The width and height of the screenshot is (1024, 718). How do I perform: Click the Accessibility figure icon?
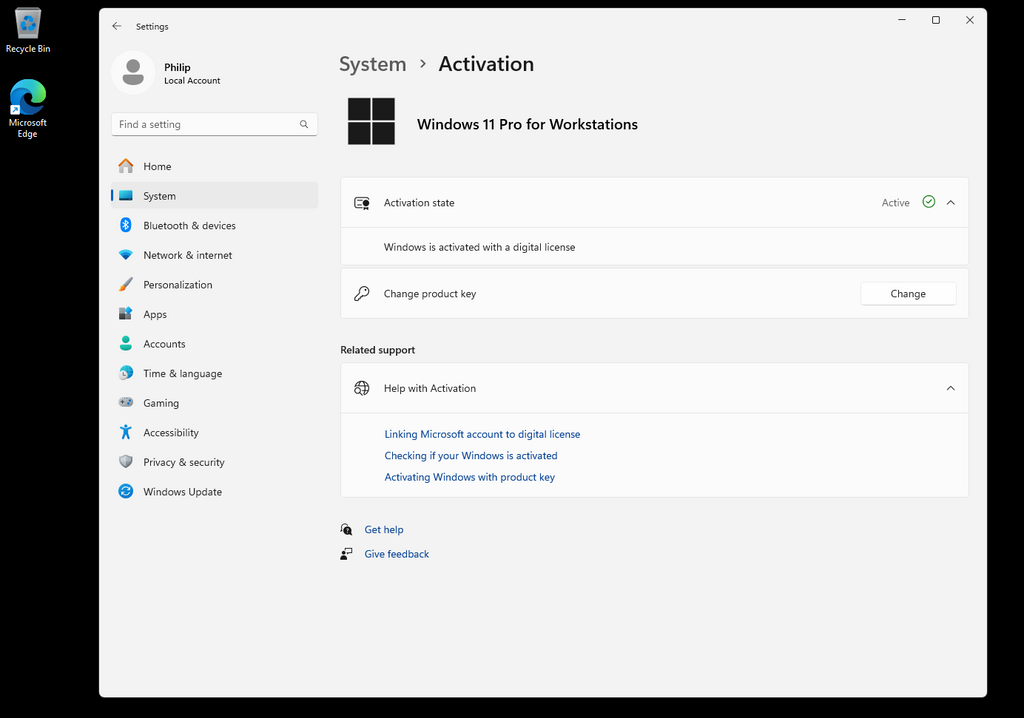126,432
